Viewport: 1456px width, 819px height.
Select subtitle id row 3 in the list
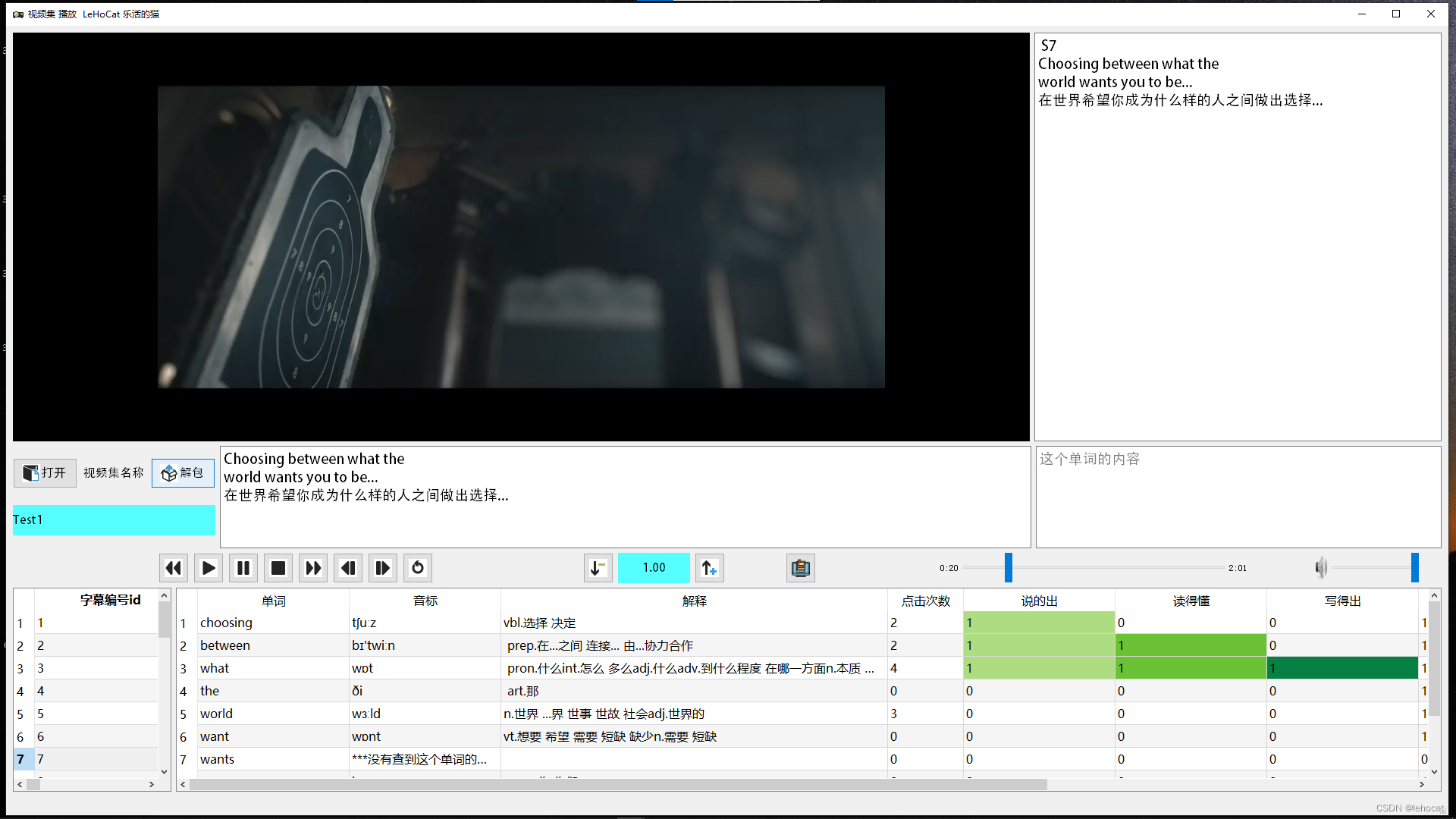coord(91,668)
